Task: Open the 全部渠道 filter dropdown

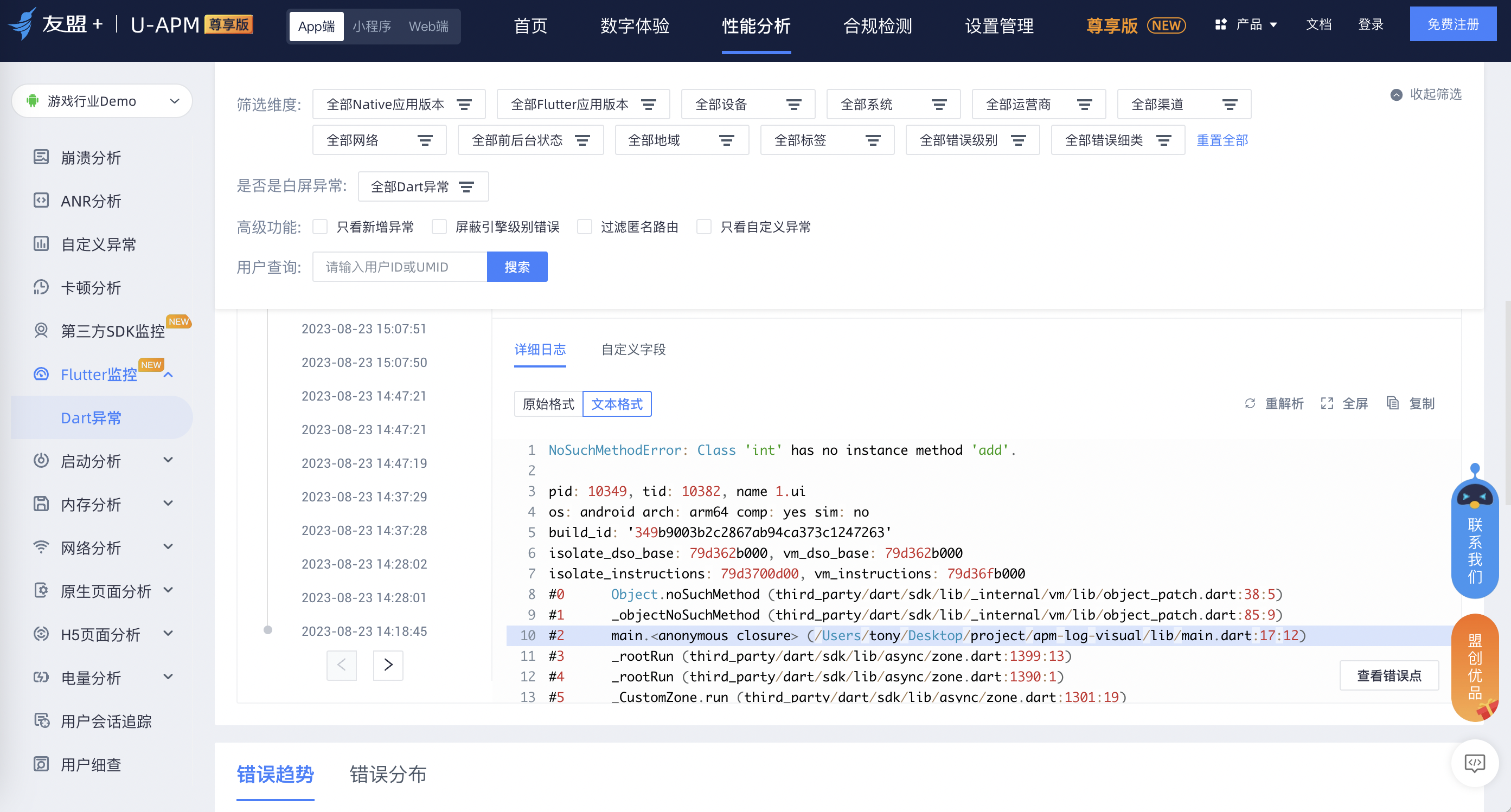Action: click(1185, 105)
